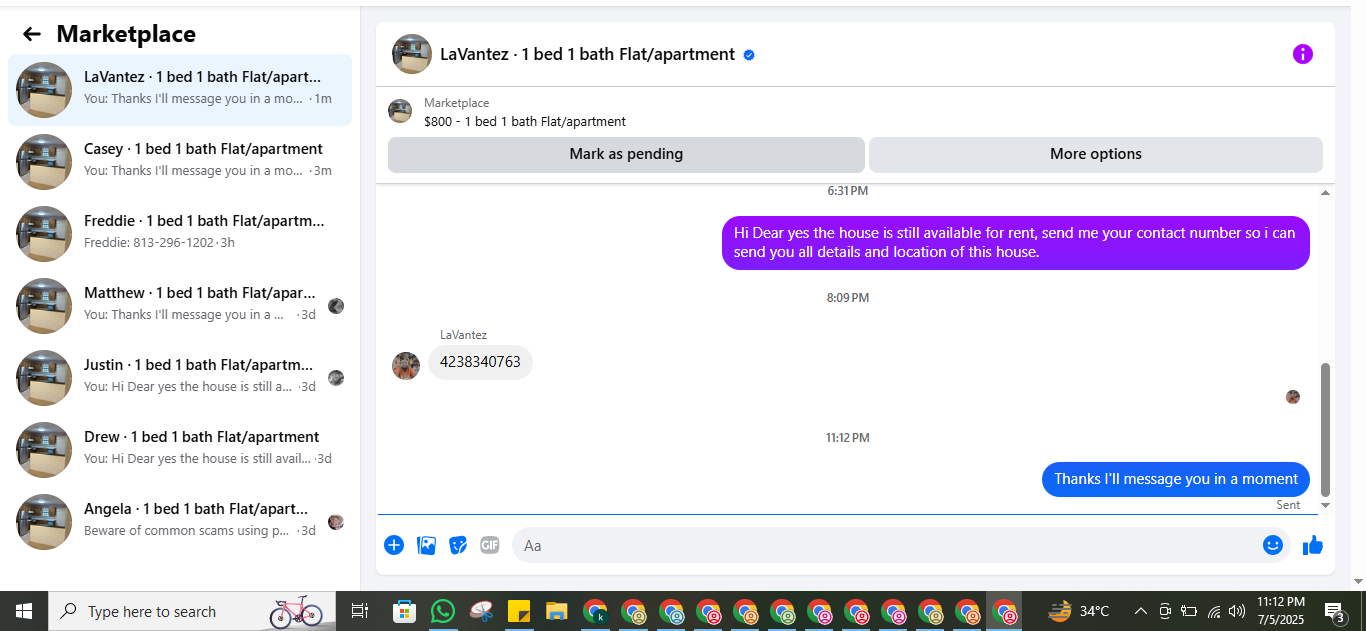Open WhatsApp from the taskbar
Screen dimensions: 1366x631
[x=442, y=611]
